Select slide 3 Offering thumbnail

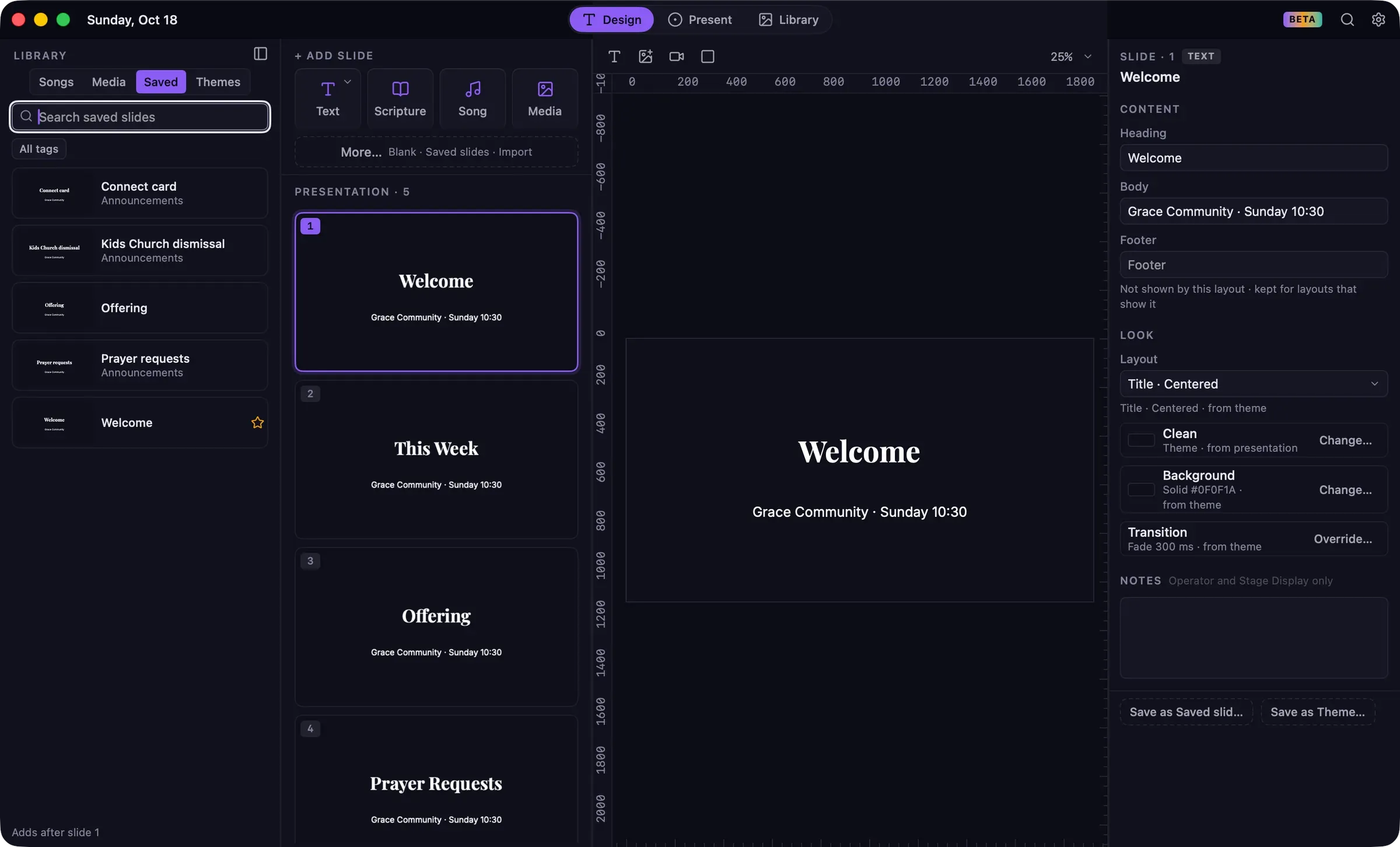pos(436,627)
